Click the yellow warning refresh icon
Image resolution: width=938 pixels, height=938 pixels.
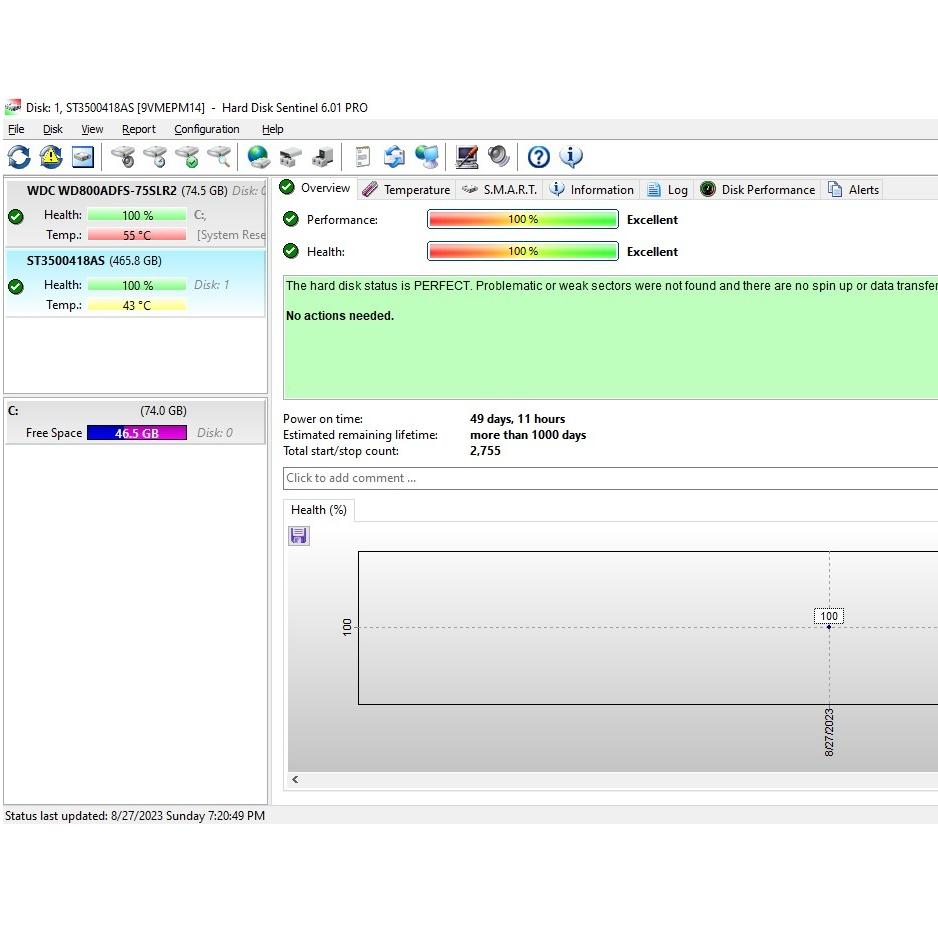[x=51, y=157]
